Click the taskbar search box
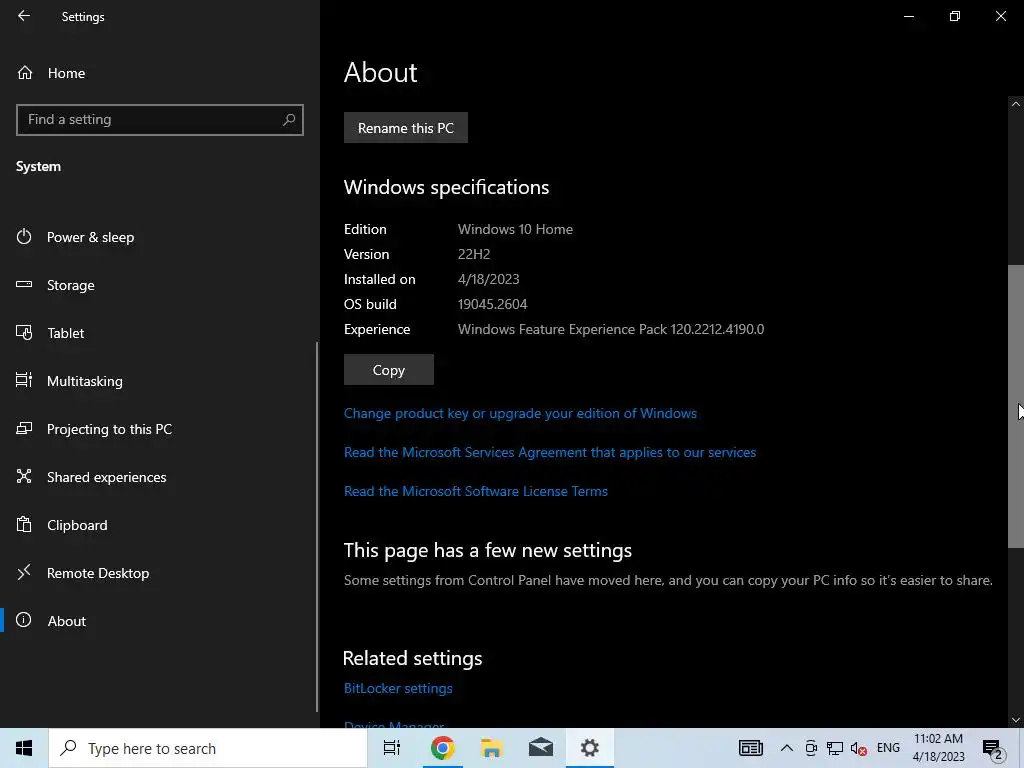This screenshot has width=1024, height=768. 208,748
